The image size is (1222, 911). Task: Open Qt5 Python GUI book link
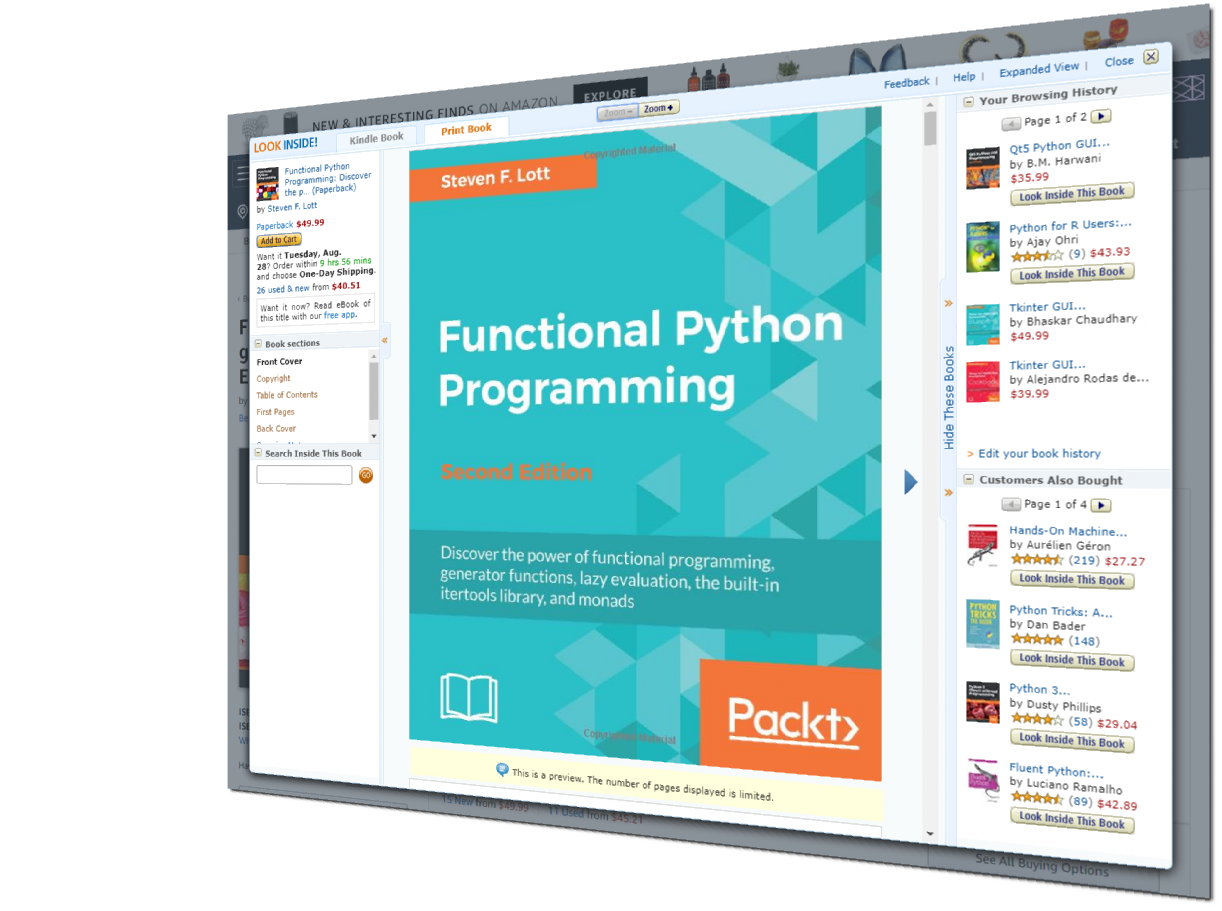[1059, 146]
